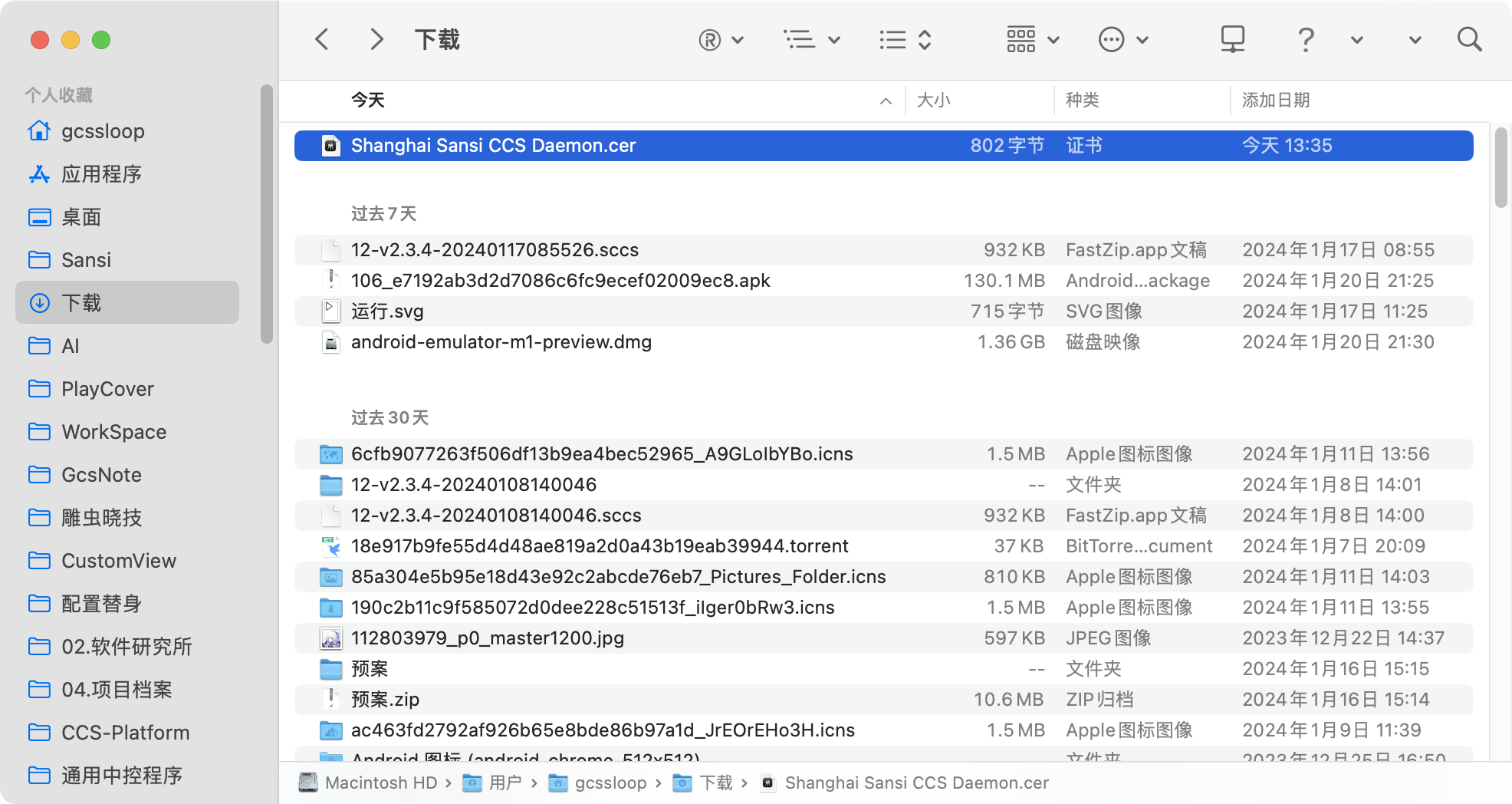Click the torrent file icon of 18e917b9...torrent
Image resolution: width=1512 pixels, height=804 pixels.
[330, 546]
